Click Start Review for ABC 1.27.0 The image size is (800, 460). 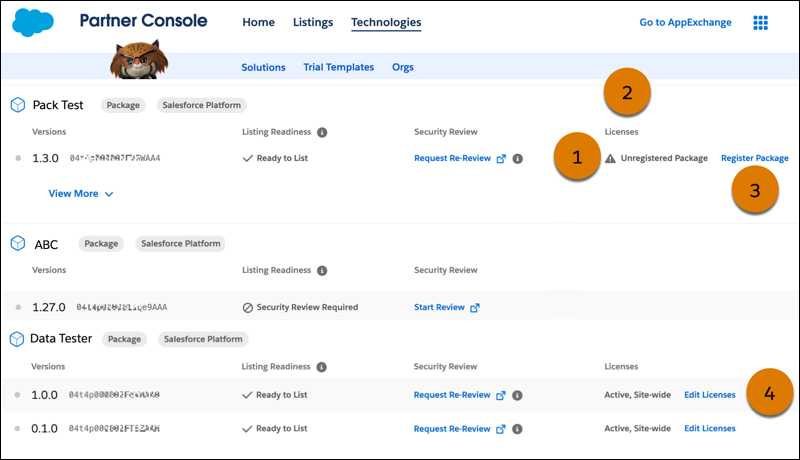pos(439,307)
